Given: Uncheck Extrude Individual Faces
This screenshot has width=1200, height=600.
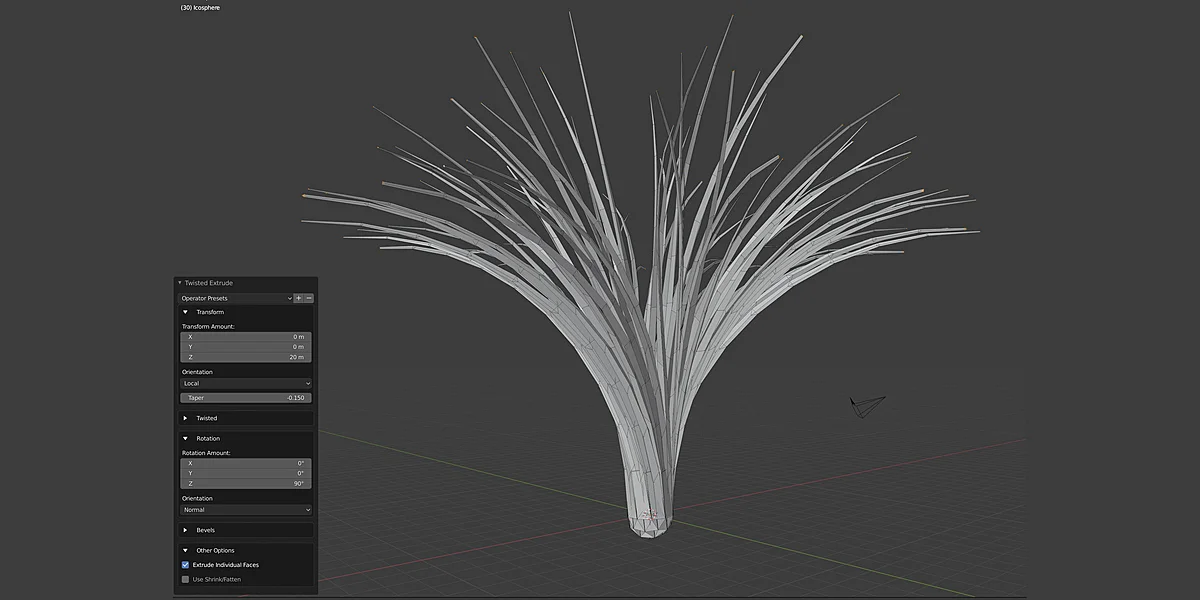Looking at the screenshot, I should tap(184, 564).
